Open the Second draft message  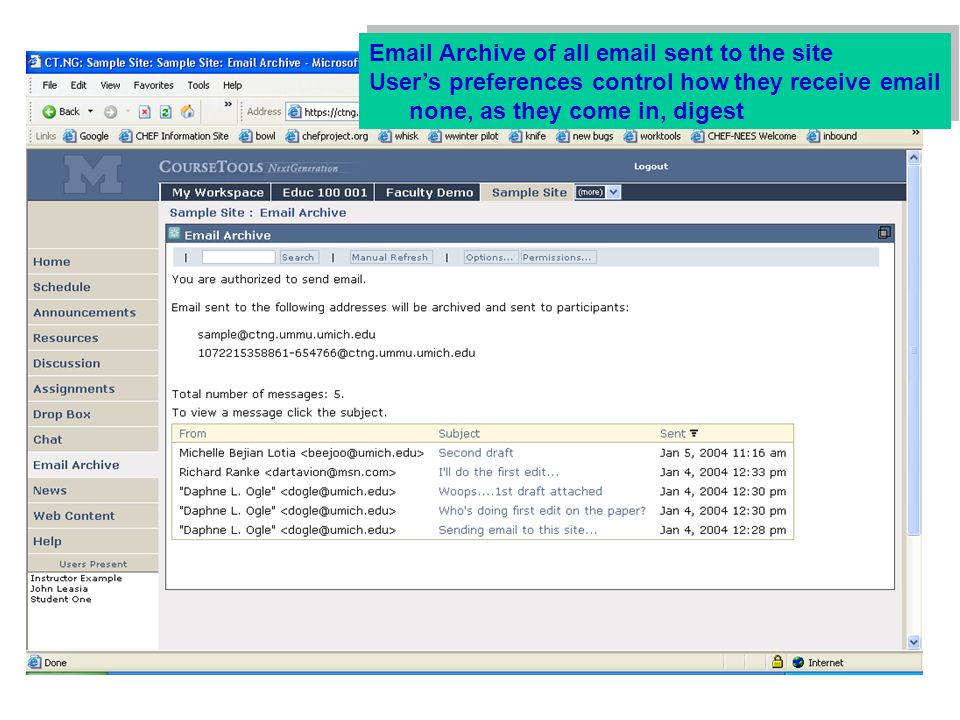pos(476,452)
